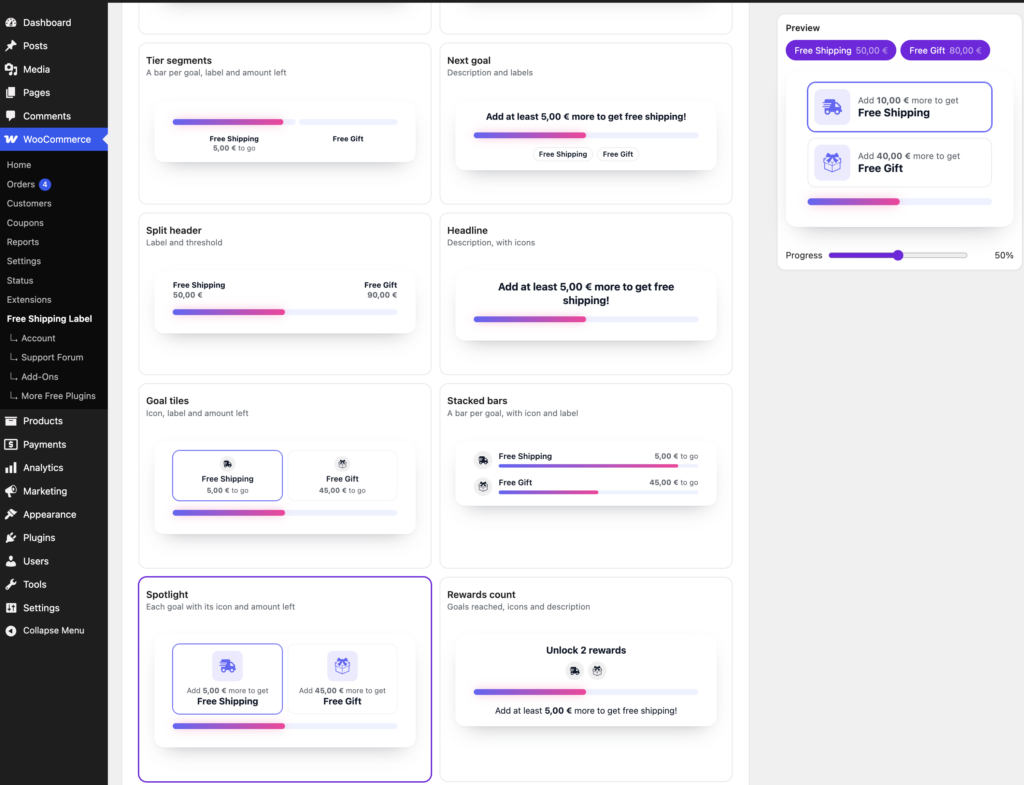The image size is (1024, 785).
Task: Go to WooCommerce Home submenu
Action: point(19,165)
